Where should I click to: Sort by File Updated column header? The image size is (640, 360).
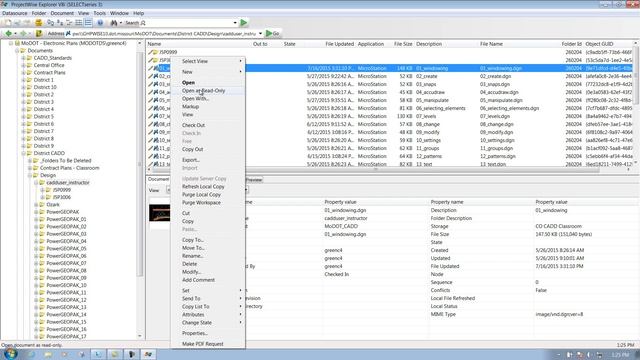pos(340,44)
